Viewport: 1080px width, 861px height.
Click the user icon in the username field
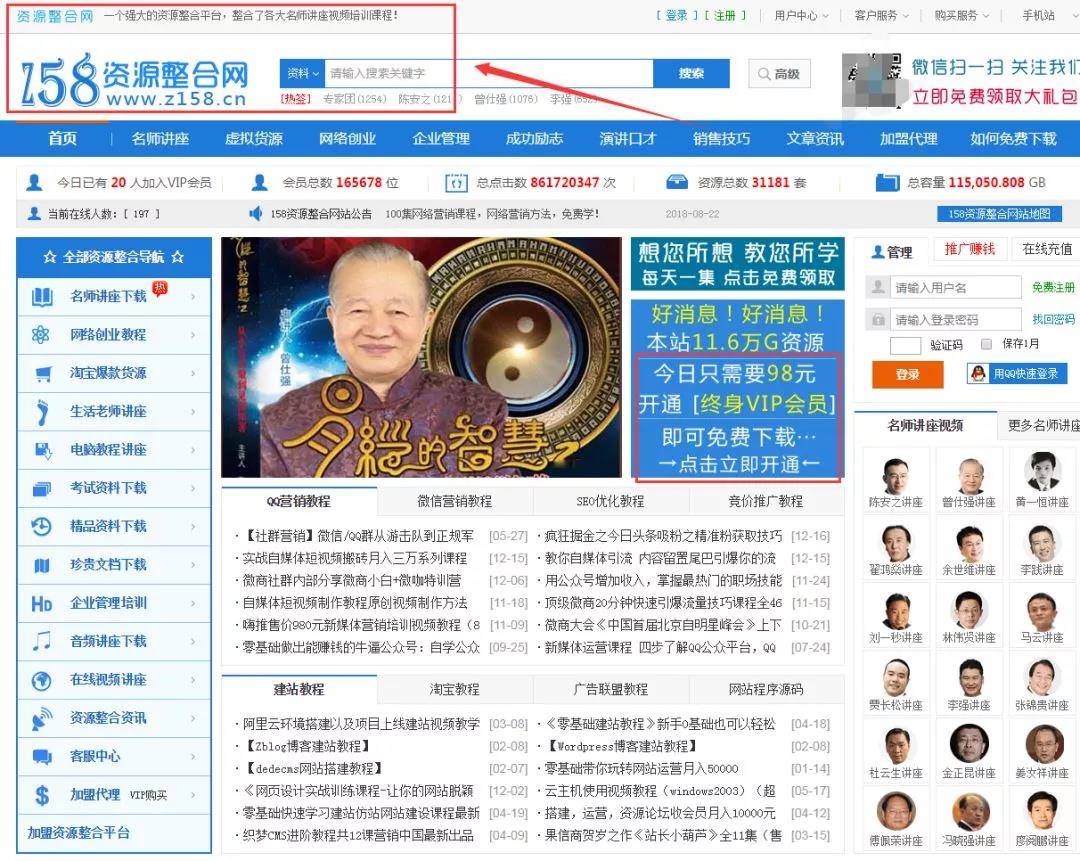(x=878, y=287)
